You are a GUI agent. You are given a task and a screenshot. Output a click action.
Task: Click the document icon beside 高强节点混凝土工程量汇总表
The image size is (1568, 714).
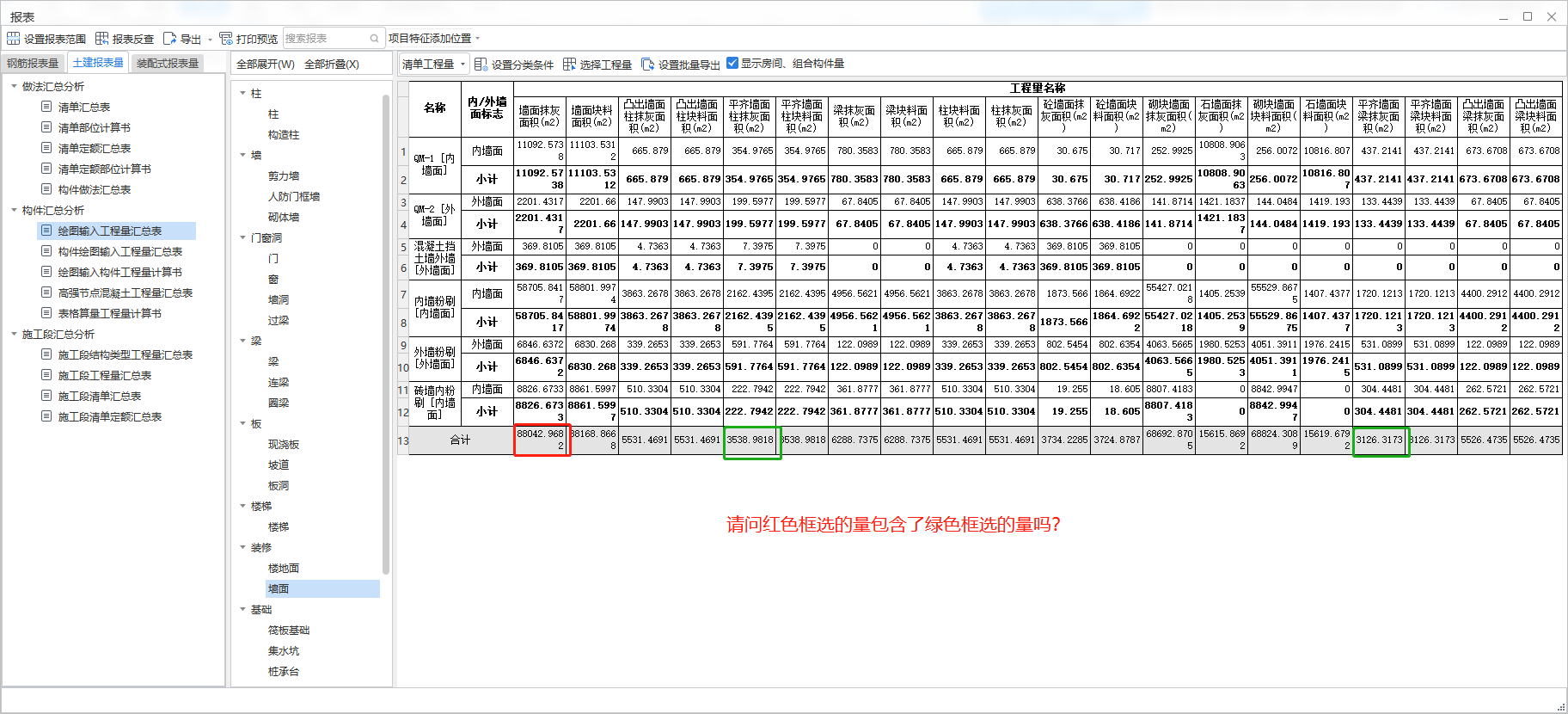(x=46, y=292)
